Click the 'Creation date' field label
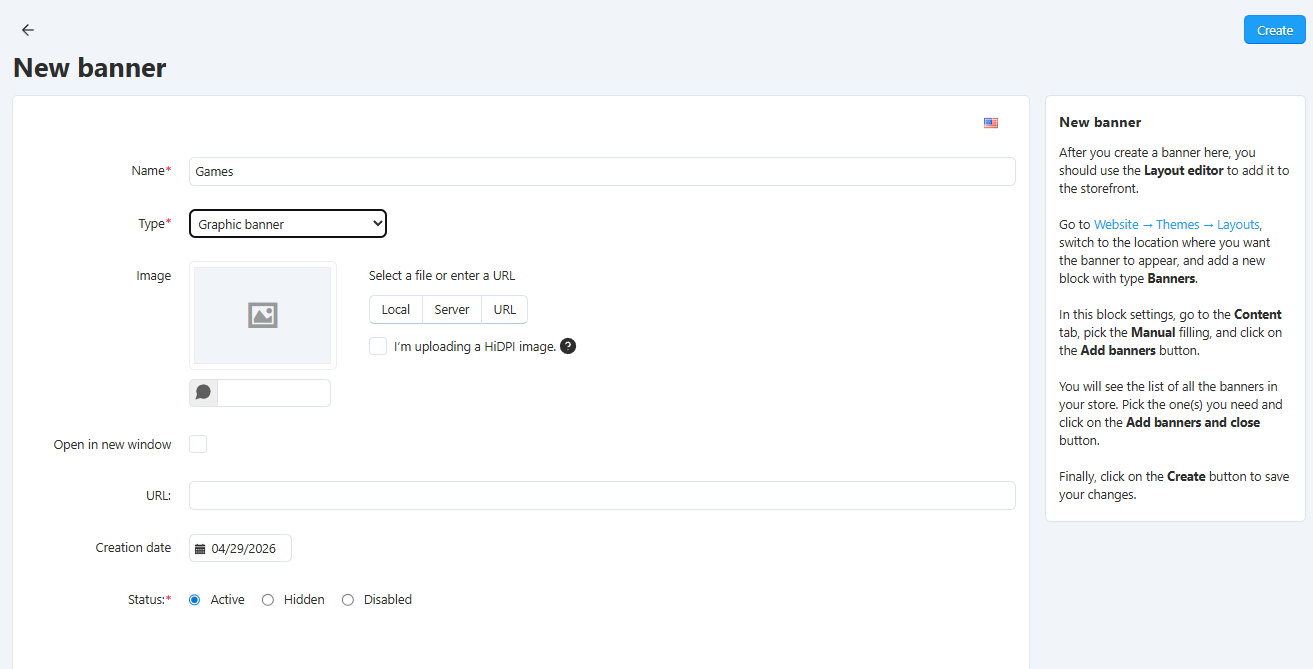The width and height of the screenshot is (1313, 669). click(x=133, y=548)
